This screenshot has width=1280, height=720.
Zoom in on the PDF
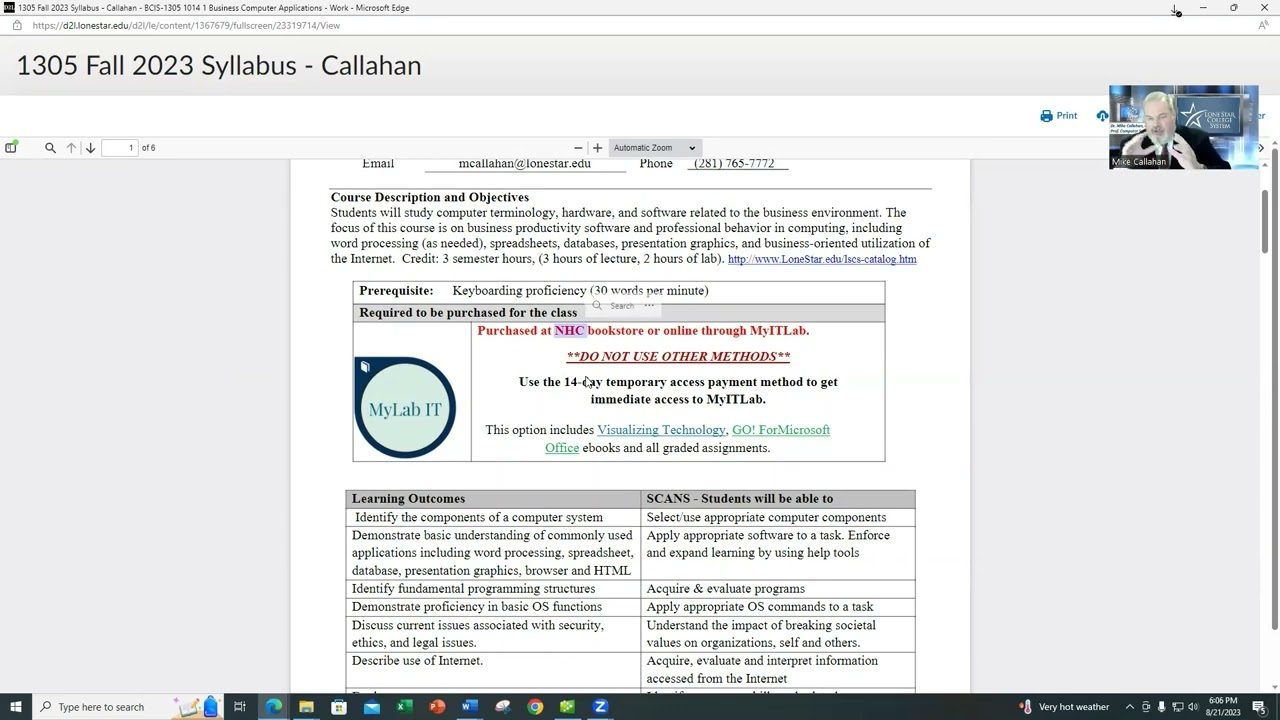597,148
